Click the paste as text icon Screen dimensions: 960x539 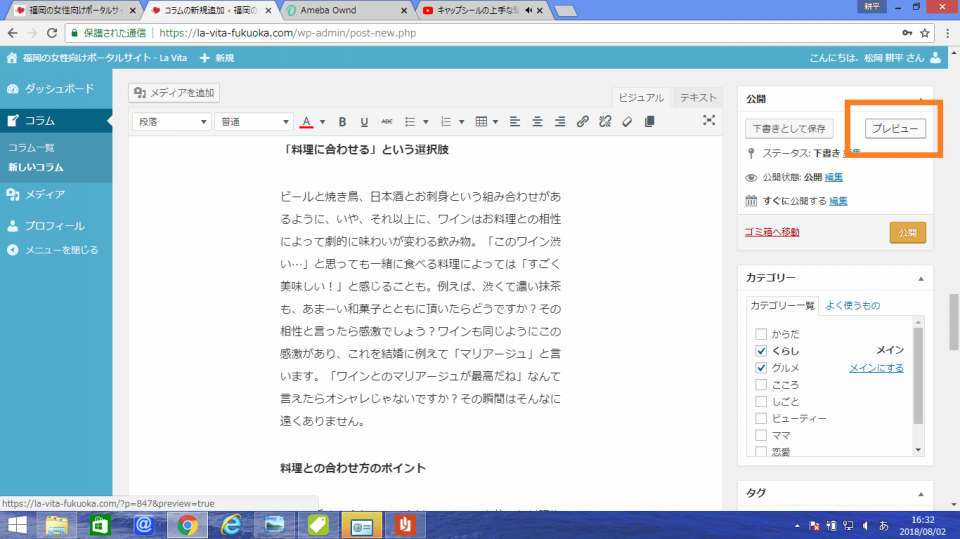650,121
